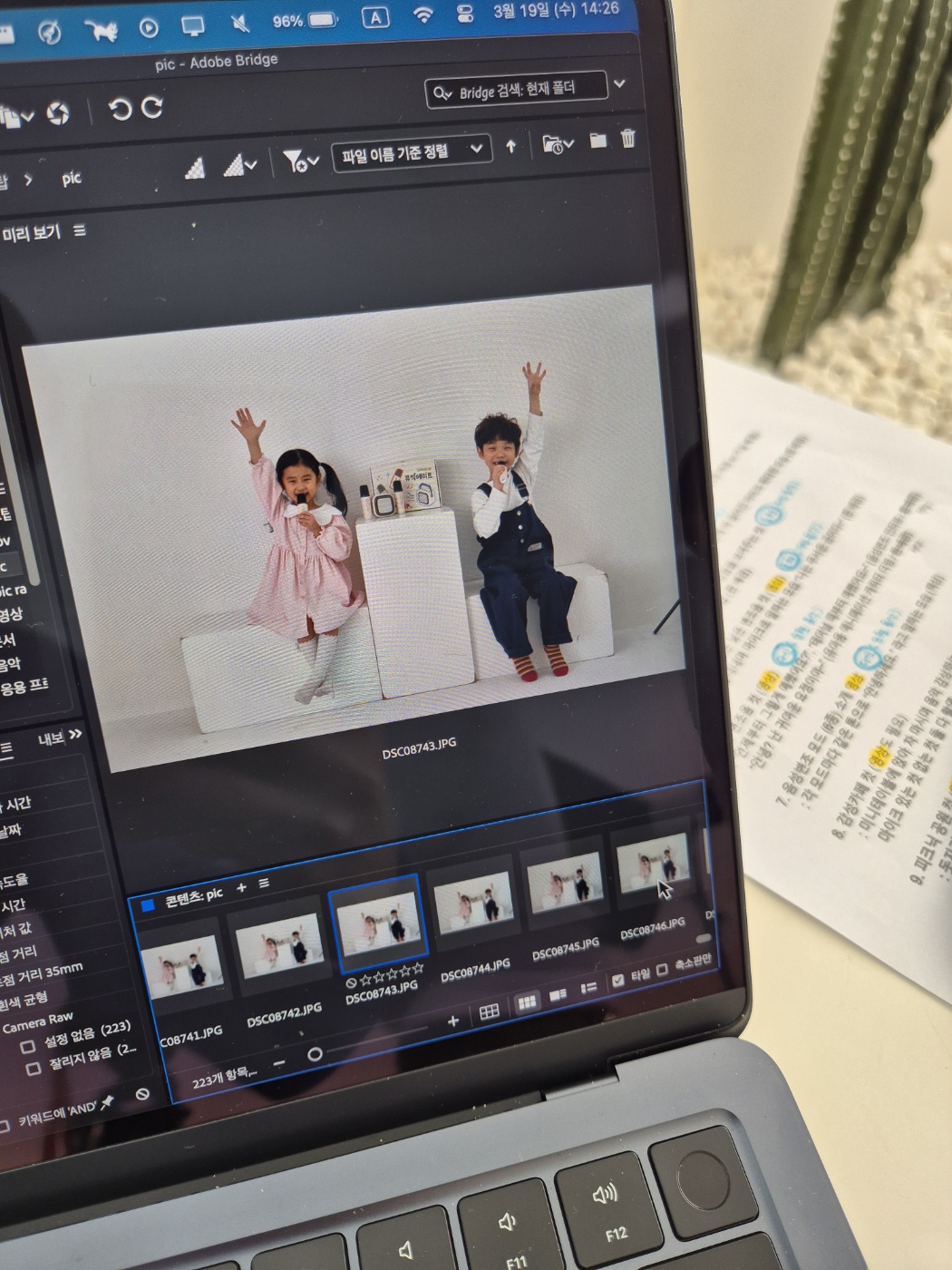Create a new folder

pyautogui.click(x=597, y=141)
